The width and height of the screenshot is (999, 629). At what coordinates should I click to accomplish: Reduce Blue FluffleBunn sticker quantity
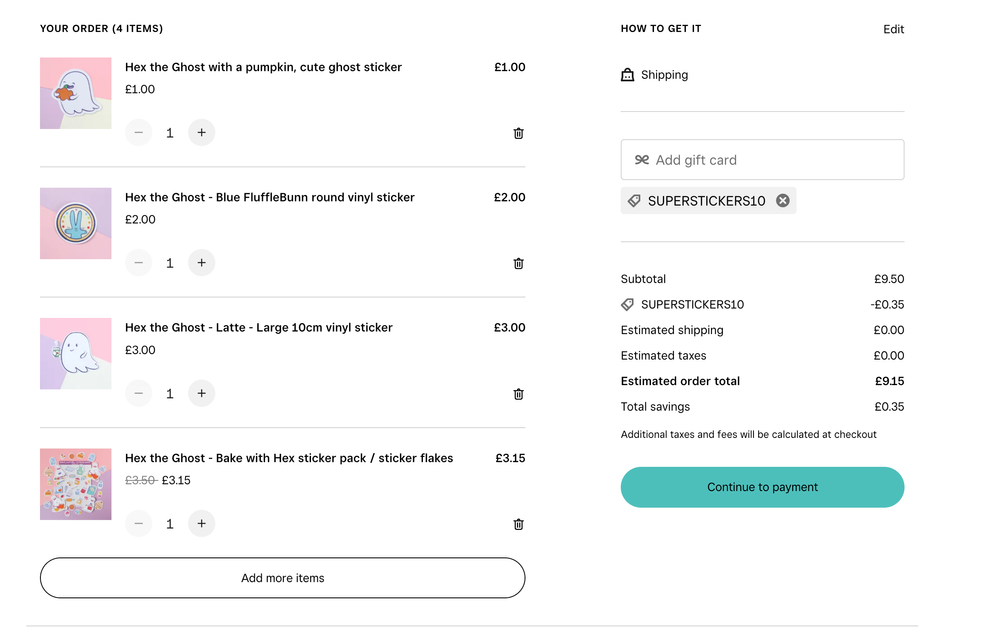pyautogui.click(x=139, y=263)
